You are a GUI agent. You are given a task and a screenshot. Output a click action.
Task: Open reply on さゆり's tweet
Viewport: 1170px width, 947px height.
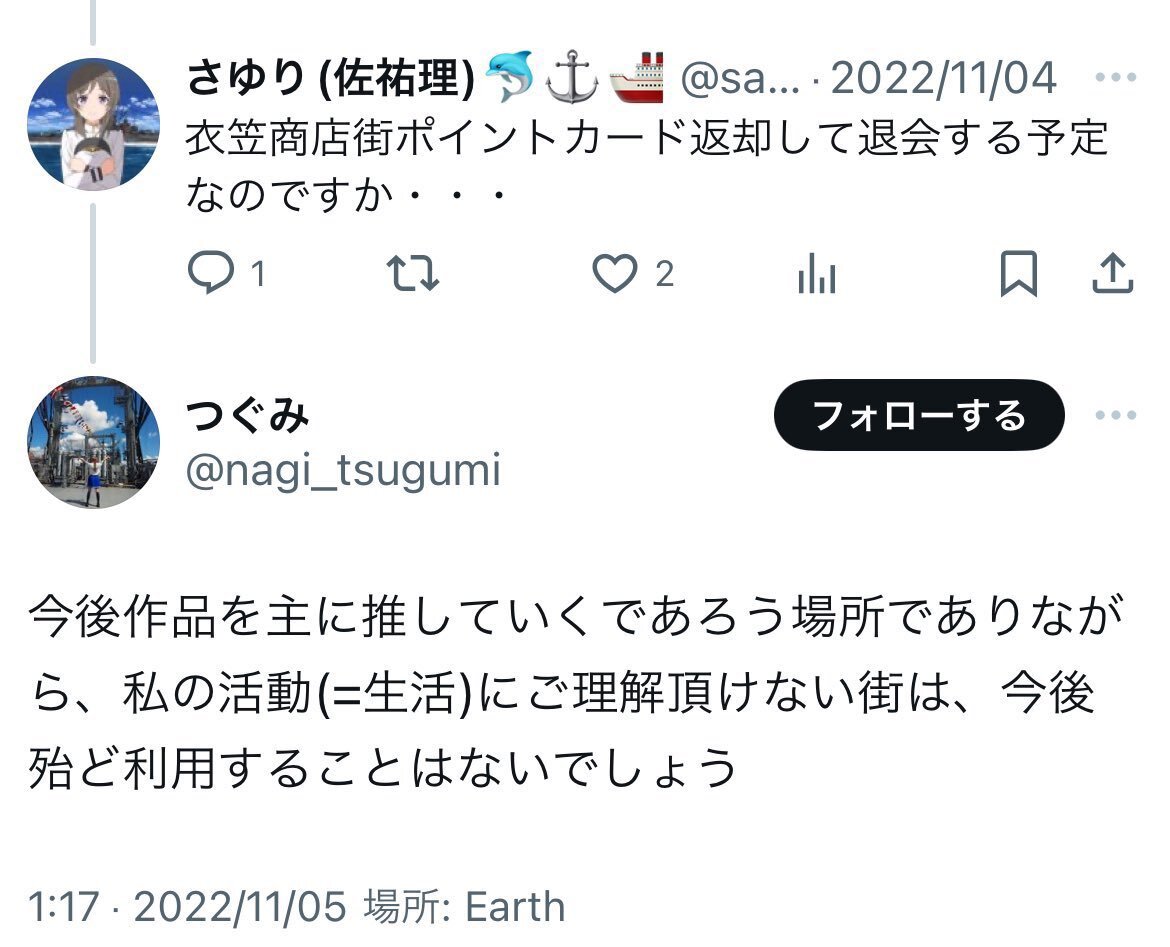[x=211, y=272]
